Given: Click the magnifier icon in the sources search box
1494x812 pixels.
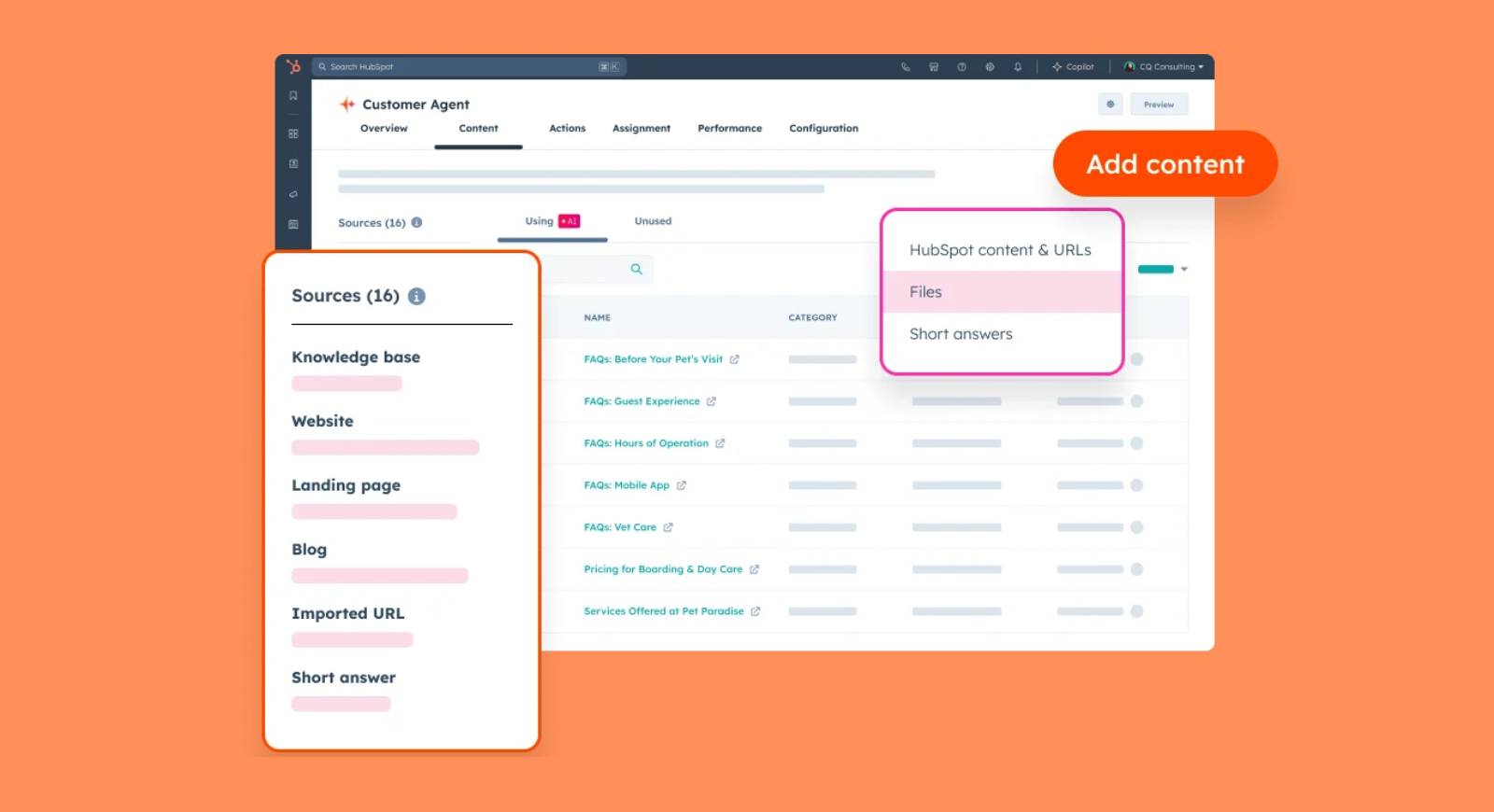Looking at the screenshot, I should pos(637,269).
